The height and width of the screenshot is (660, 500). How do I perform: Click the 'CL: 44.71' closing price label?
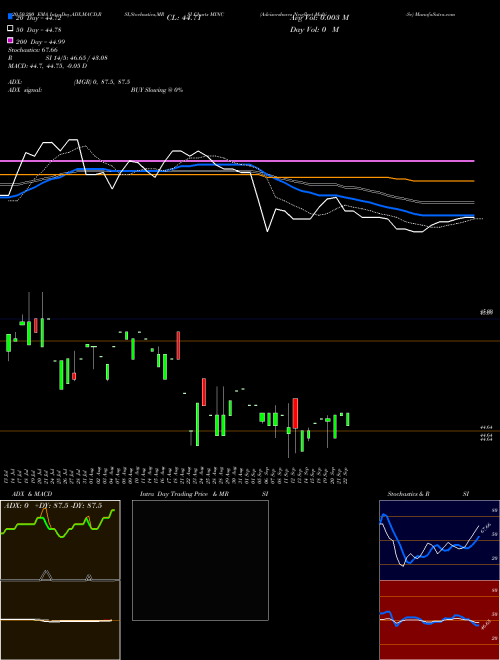[x=184, y=18]
